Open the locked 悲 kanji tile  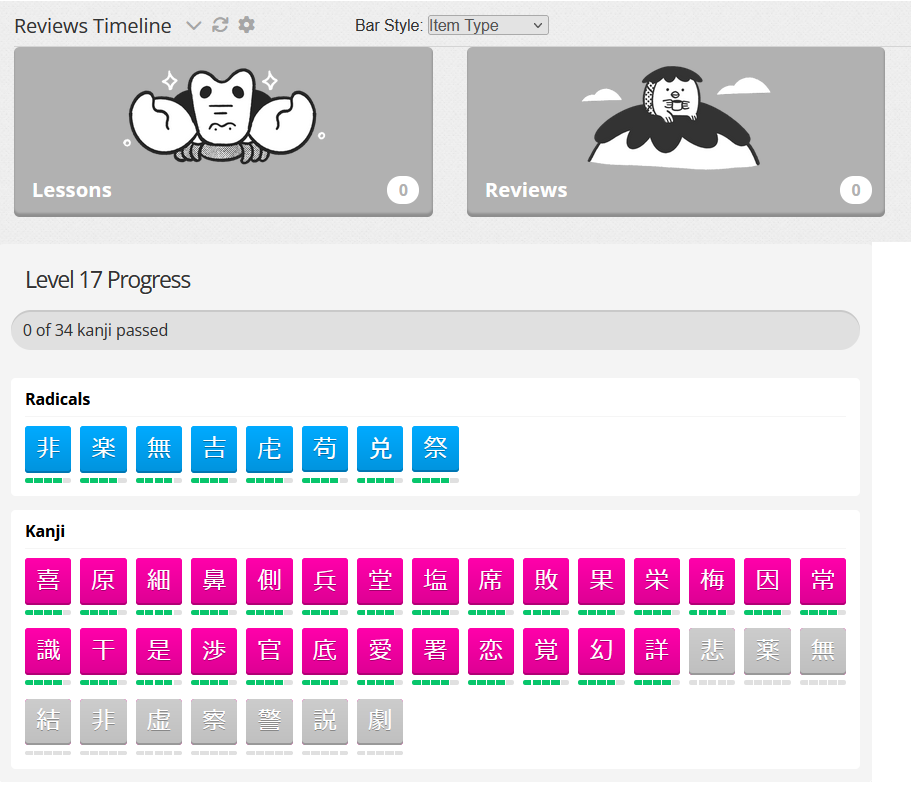point(712,651)
